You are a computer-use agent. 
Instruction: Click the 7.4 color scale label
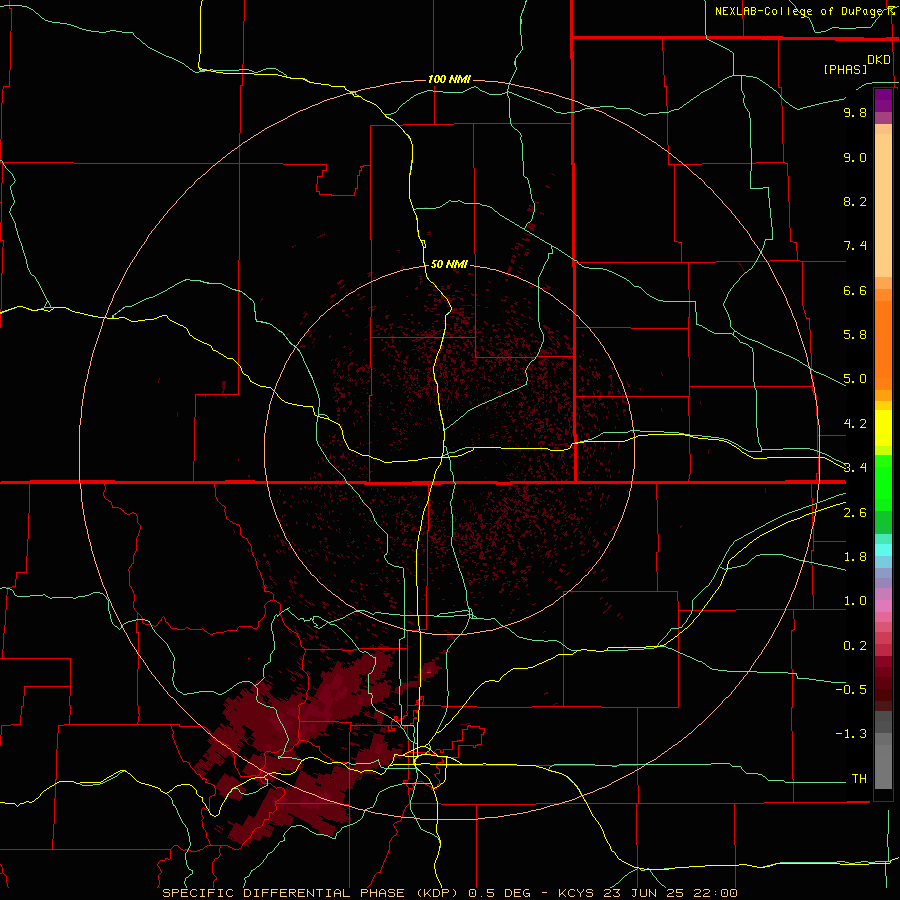(x=855, y=246)
